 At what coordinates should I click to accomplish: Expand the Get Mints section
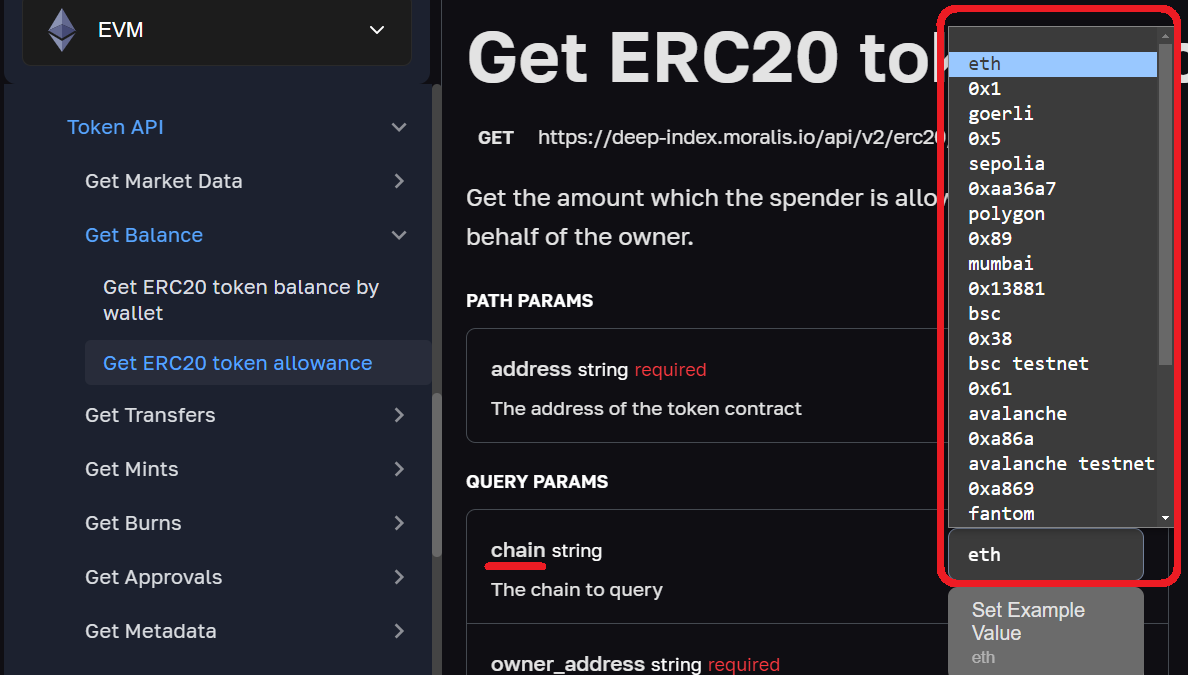[x=399, y=469]
